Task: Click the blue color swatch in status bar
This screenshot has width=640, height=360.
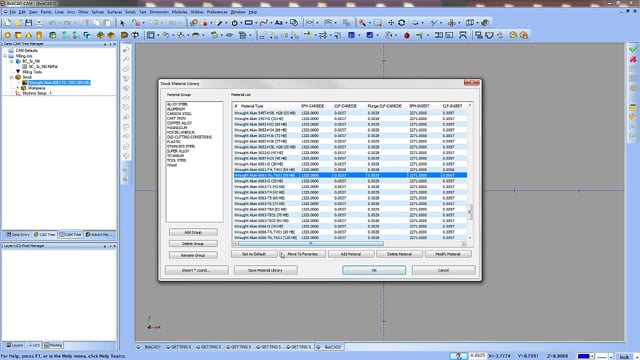Action: [x=583, y=356]
